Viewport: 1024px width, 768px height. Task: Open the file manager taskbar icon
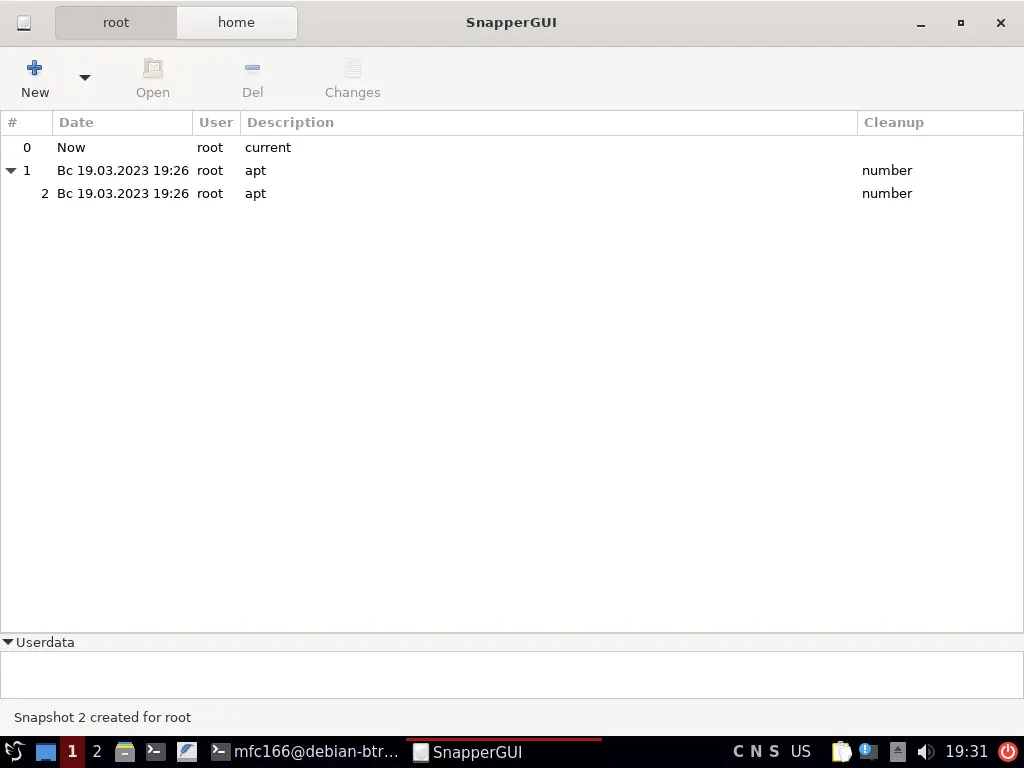pos(125,752)
